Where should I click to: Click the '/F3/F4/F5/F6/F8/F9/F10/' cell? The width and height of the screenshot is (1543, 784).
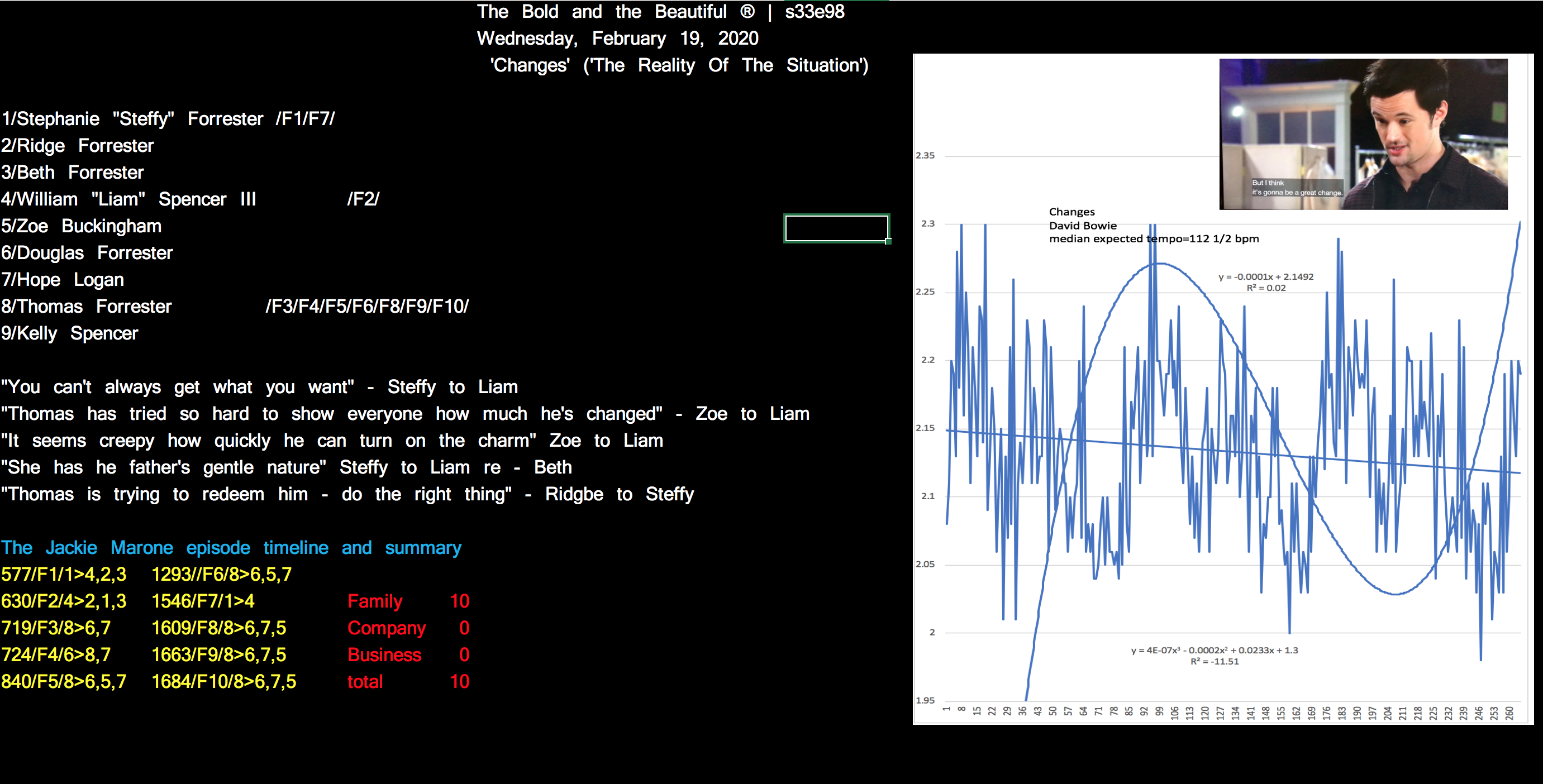pos(366,307)
